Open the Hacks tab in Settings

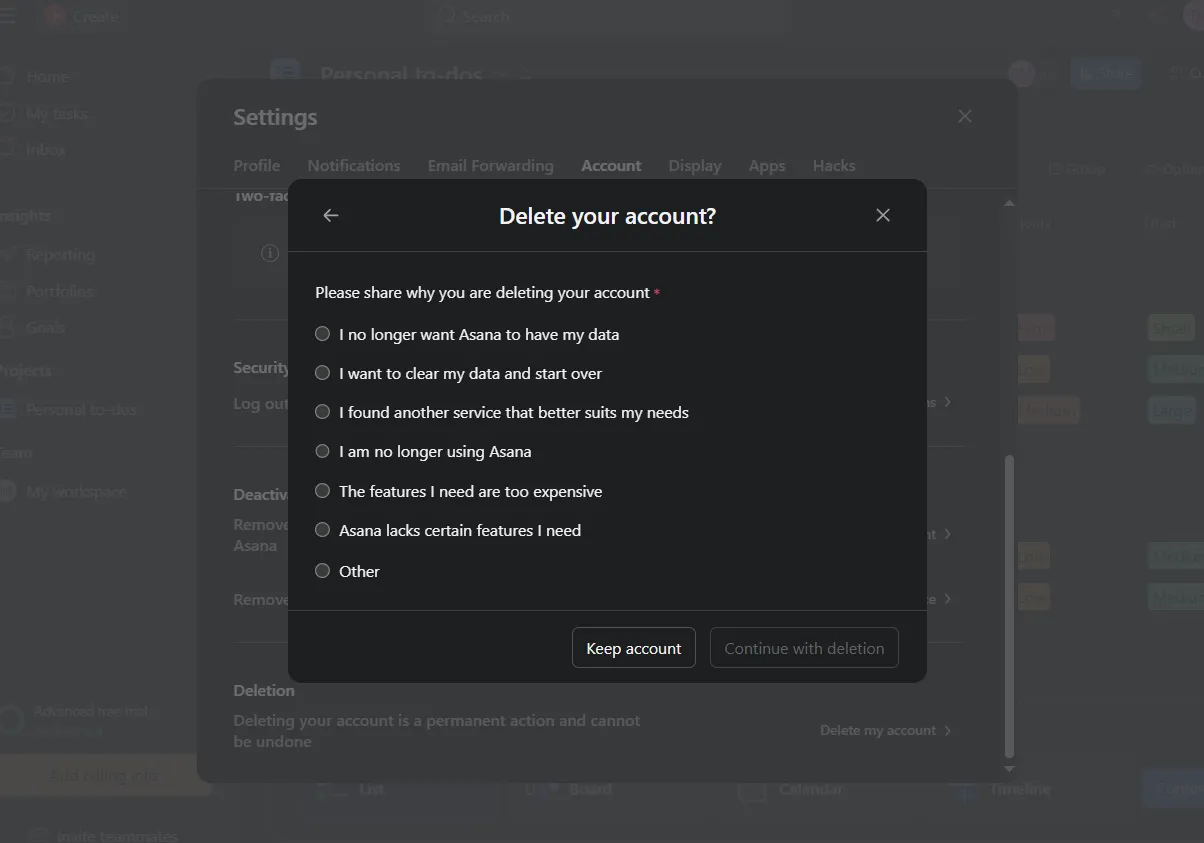834,166
